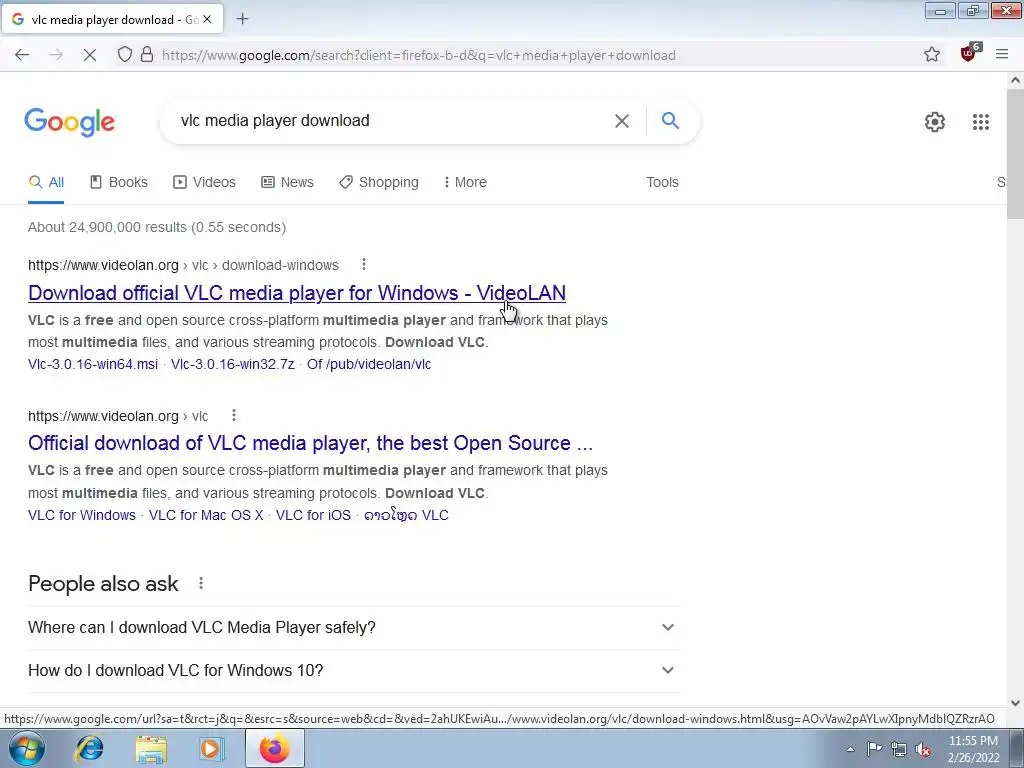
Task: Open the Vlc-3.0.16-win64.msi sitelink
Action: [93, 364]
